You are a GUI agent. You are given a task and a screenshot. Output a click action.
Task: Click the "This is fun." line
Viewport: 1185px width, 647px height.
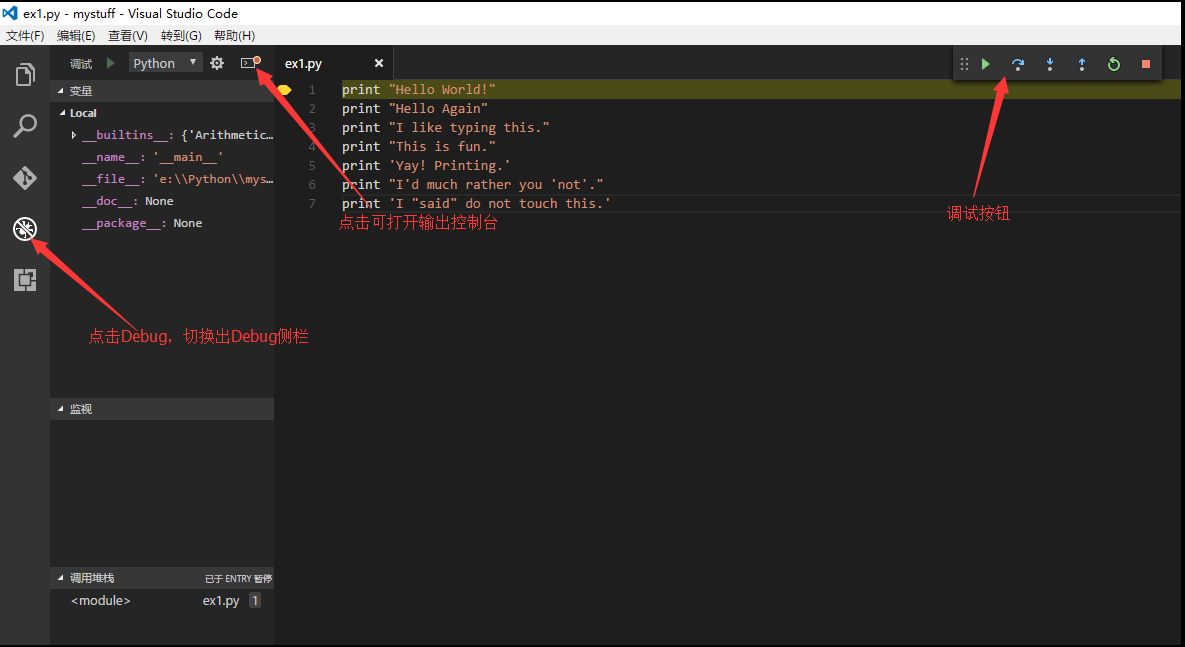pos(419,147)
